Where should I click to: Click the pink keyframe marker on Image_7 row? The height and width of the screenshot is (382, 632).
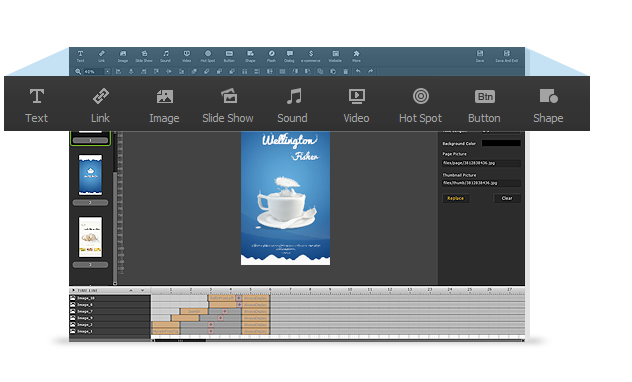[x=225, y=311]
